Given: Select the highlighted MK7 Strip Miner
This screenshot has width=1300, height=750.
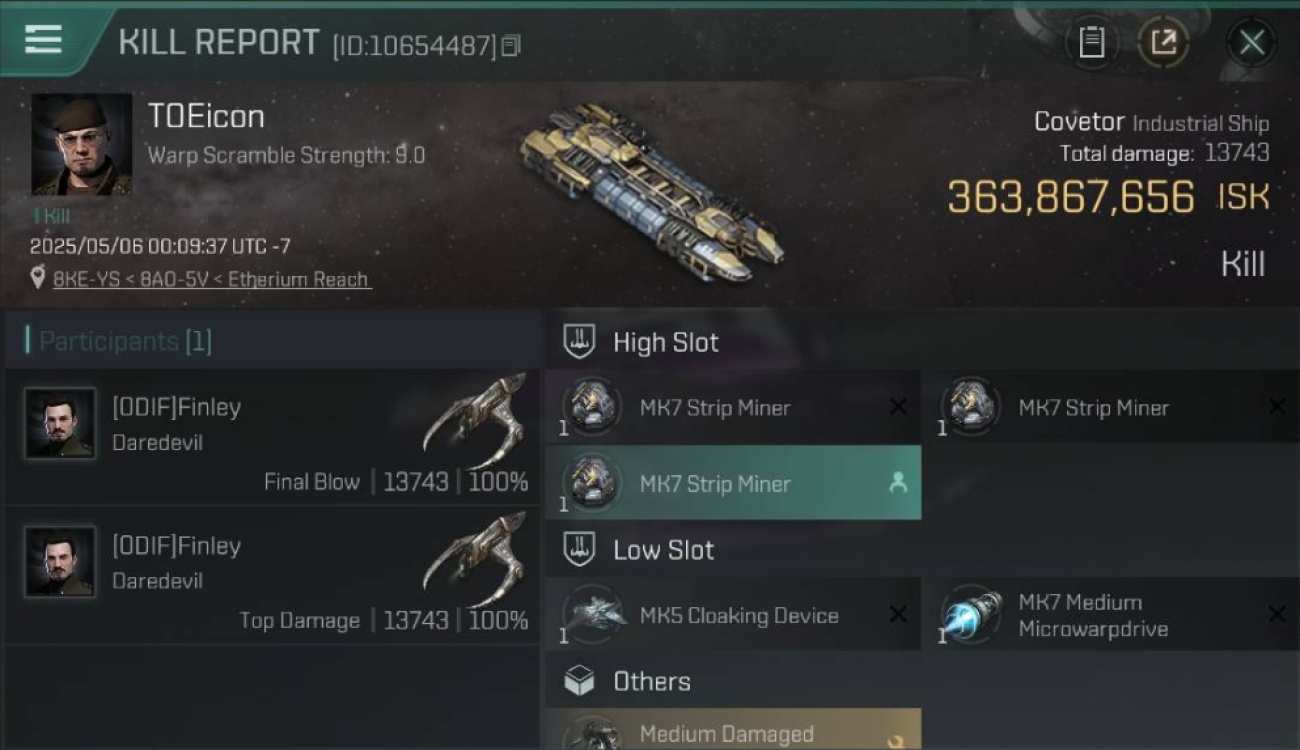Looking at the screenshot, I should pyautogui.click(x=733, y=483).
